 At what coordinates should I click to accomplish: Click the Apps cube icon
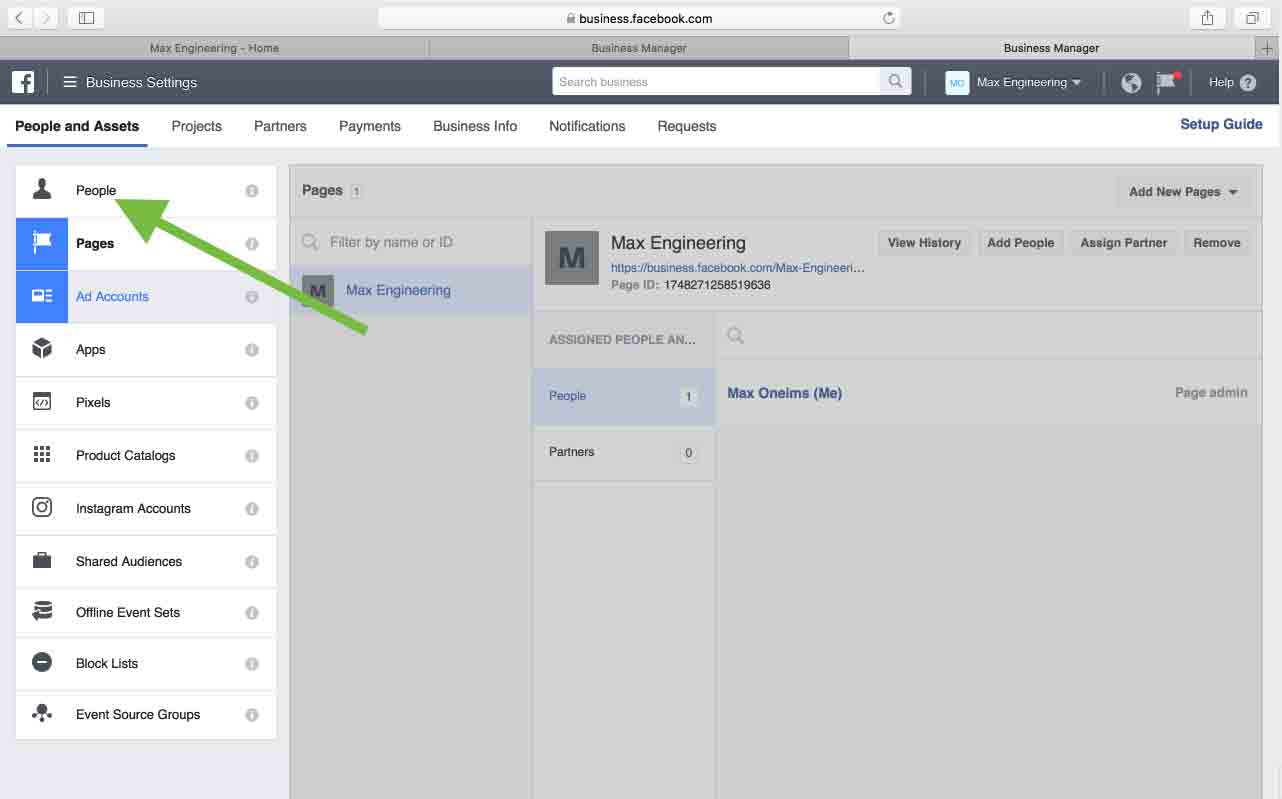(42, 349)
